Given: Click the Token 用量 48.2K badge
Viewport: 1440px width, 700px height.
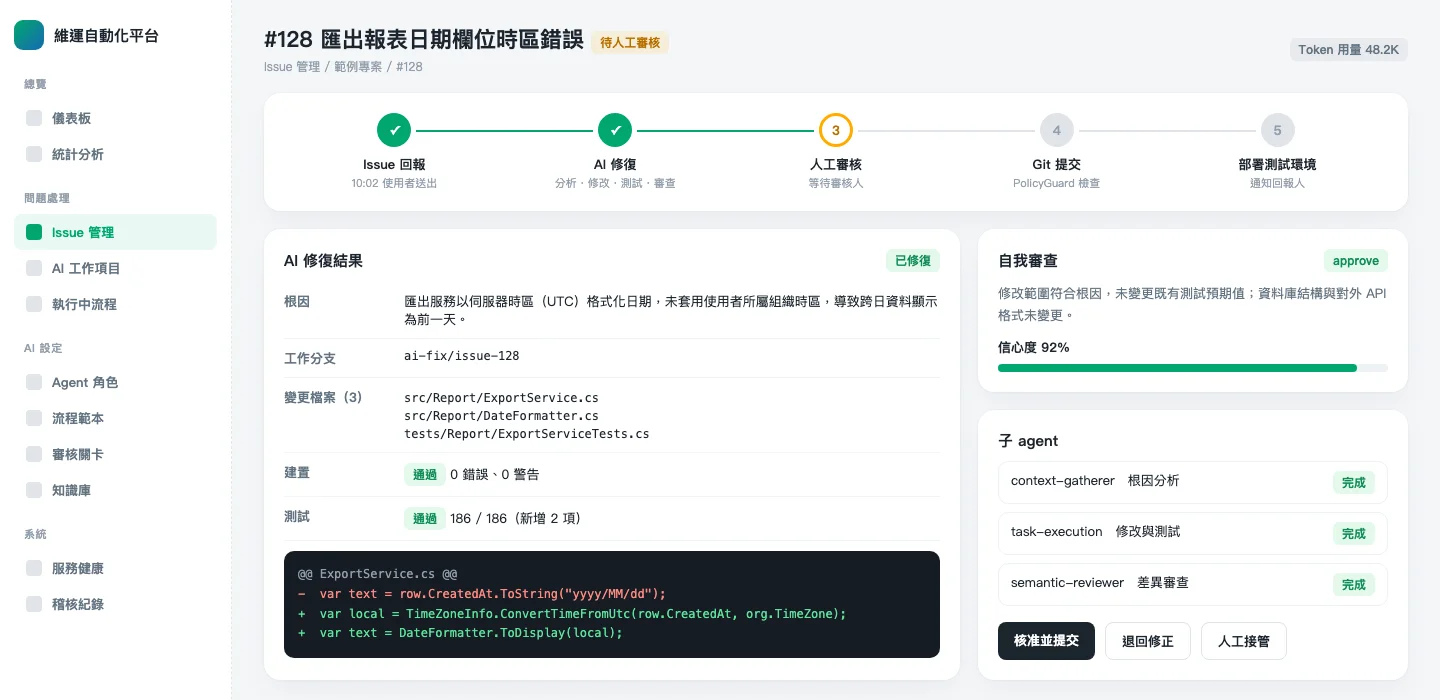Looking at the screenshot, I should [1349, 49].
